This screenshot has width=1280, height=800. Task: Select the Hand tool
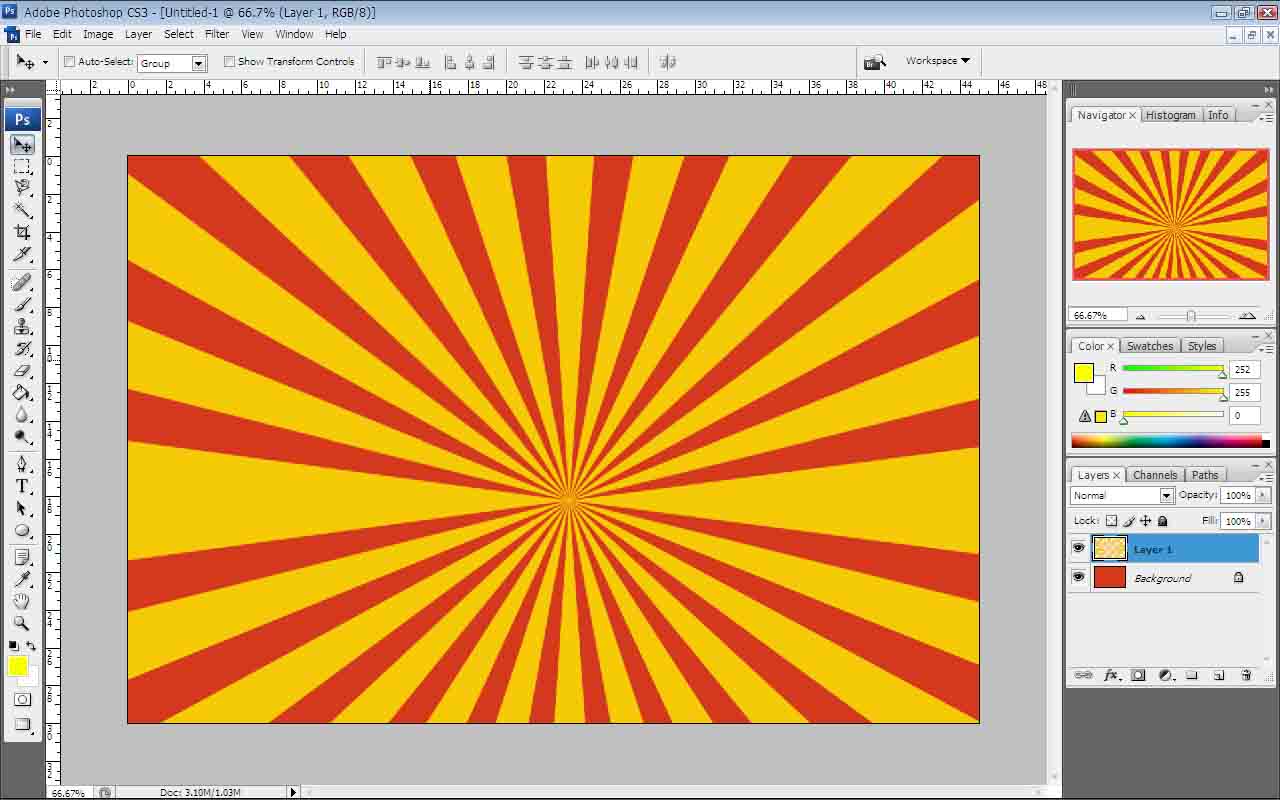22,601
